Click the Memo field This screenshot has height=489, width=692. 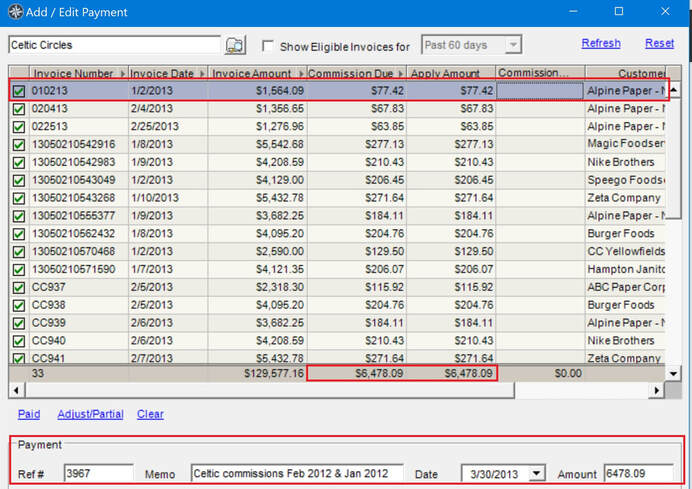tap(297, 474)
